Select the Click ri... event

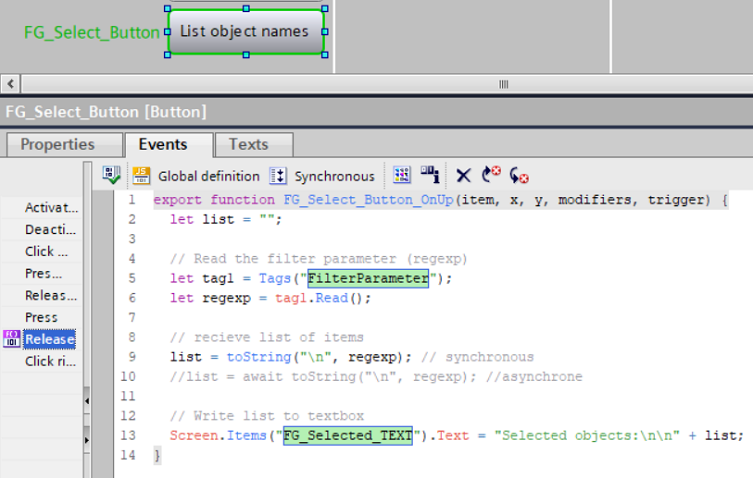pyautogui.click(x=50, y=361)
